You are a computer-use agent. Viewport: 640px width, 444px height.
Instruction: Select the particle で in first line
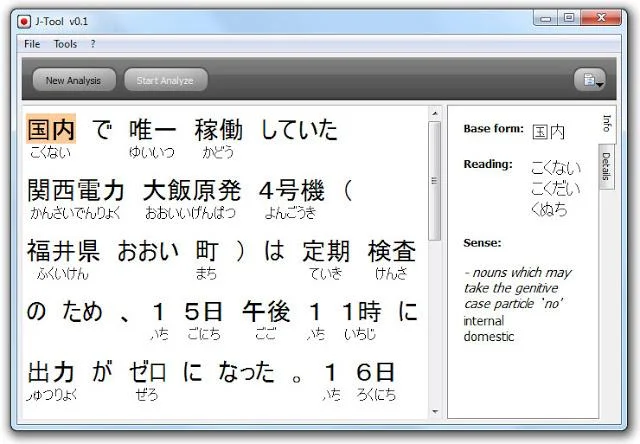point(102,129)
